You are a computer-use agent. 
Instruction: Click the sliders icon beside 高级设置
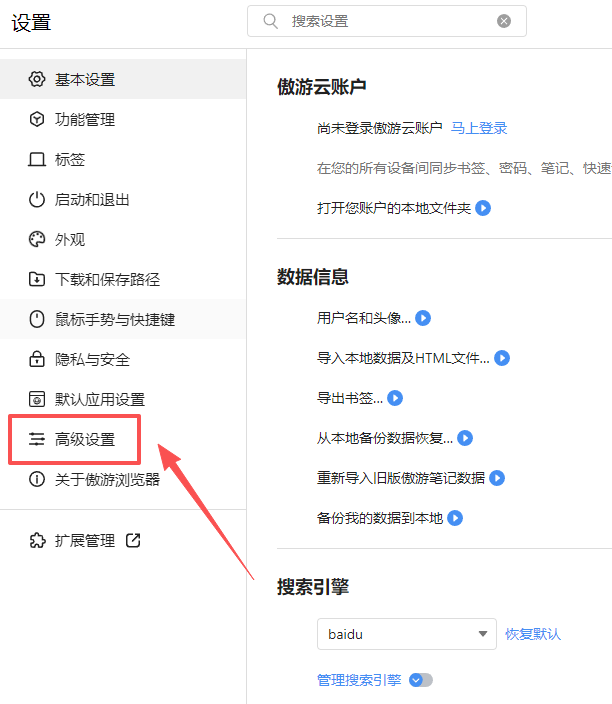[x=37, y=439]
